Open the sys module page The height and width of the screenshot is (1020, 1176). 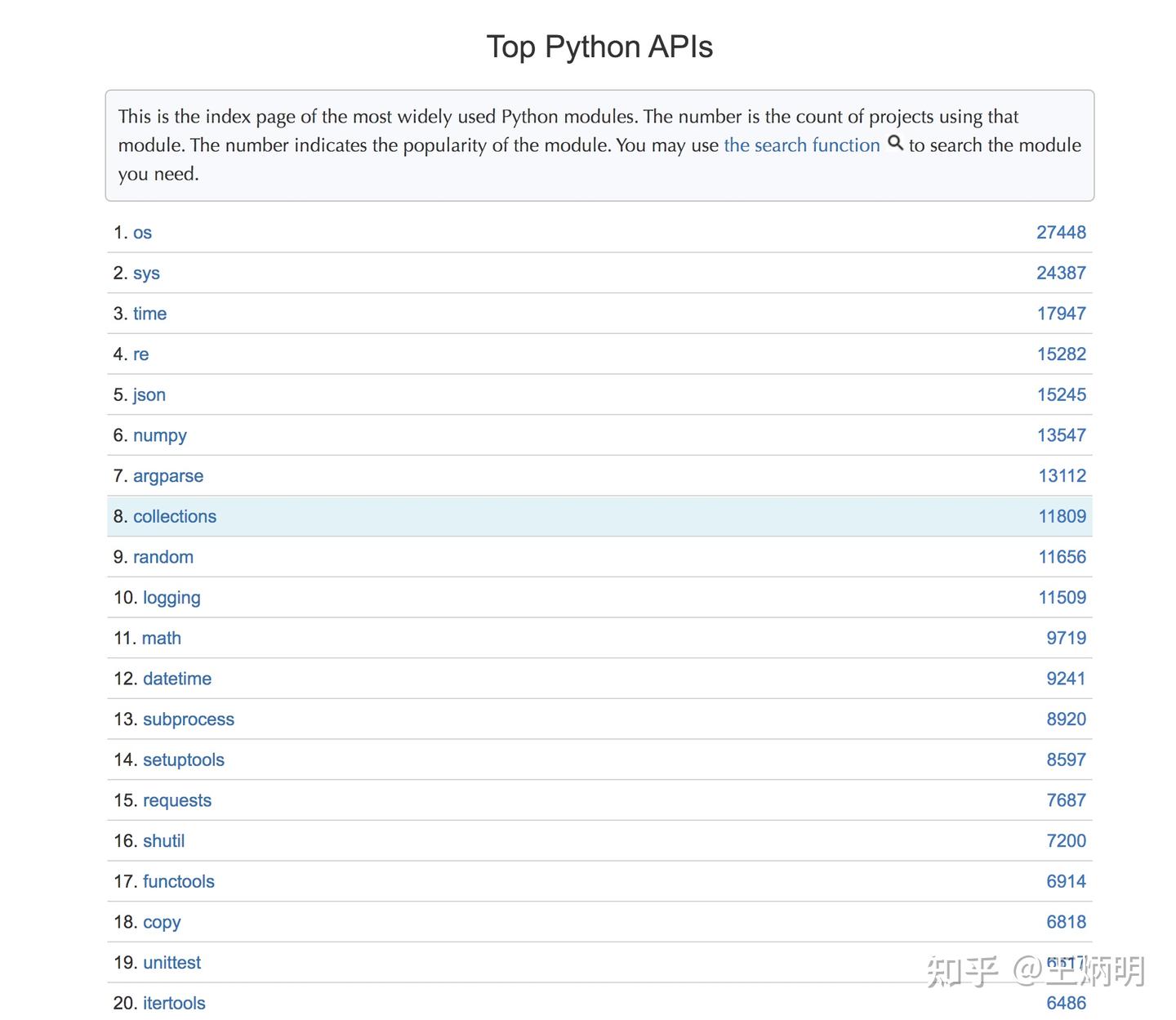point(147,273)
